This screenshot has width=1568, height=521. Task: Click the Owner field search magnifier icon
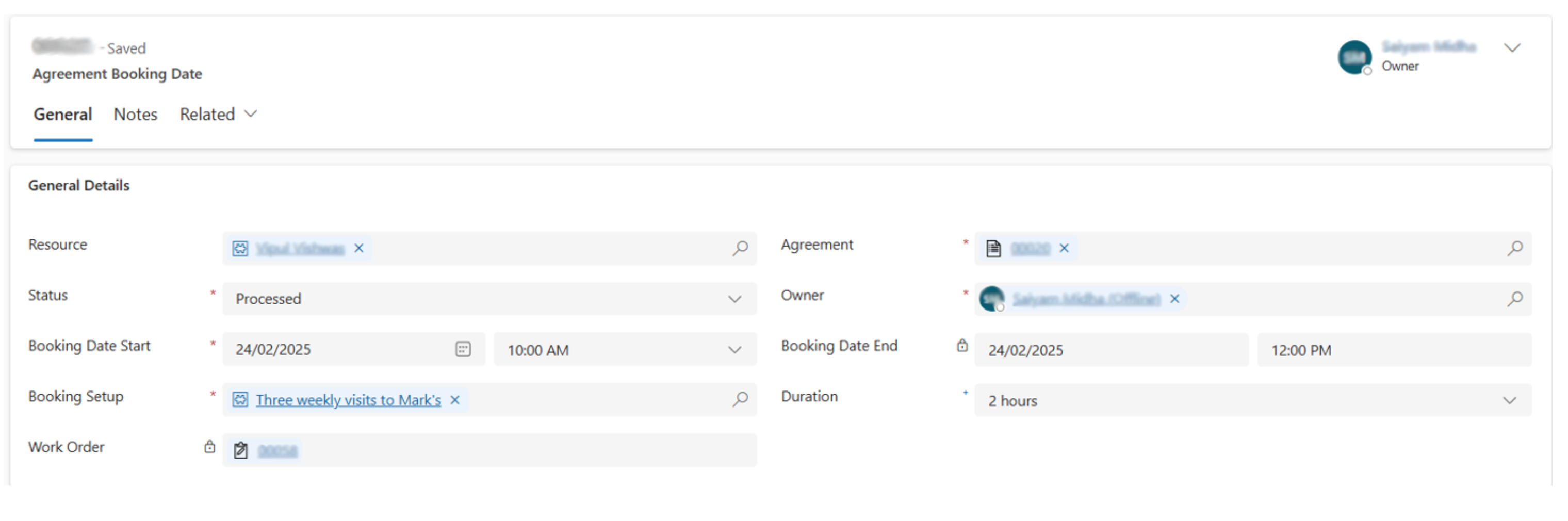click(1514, 298)
